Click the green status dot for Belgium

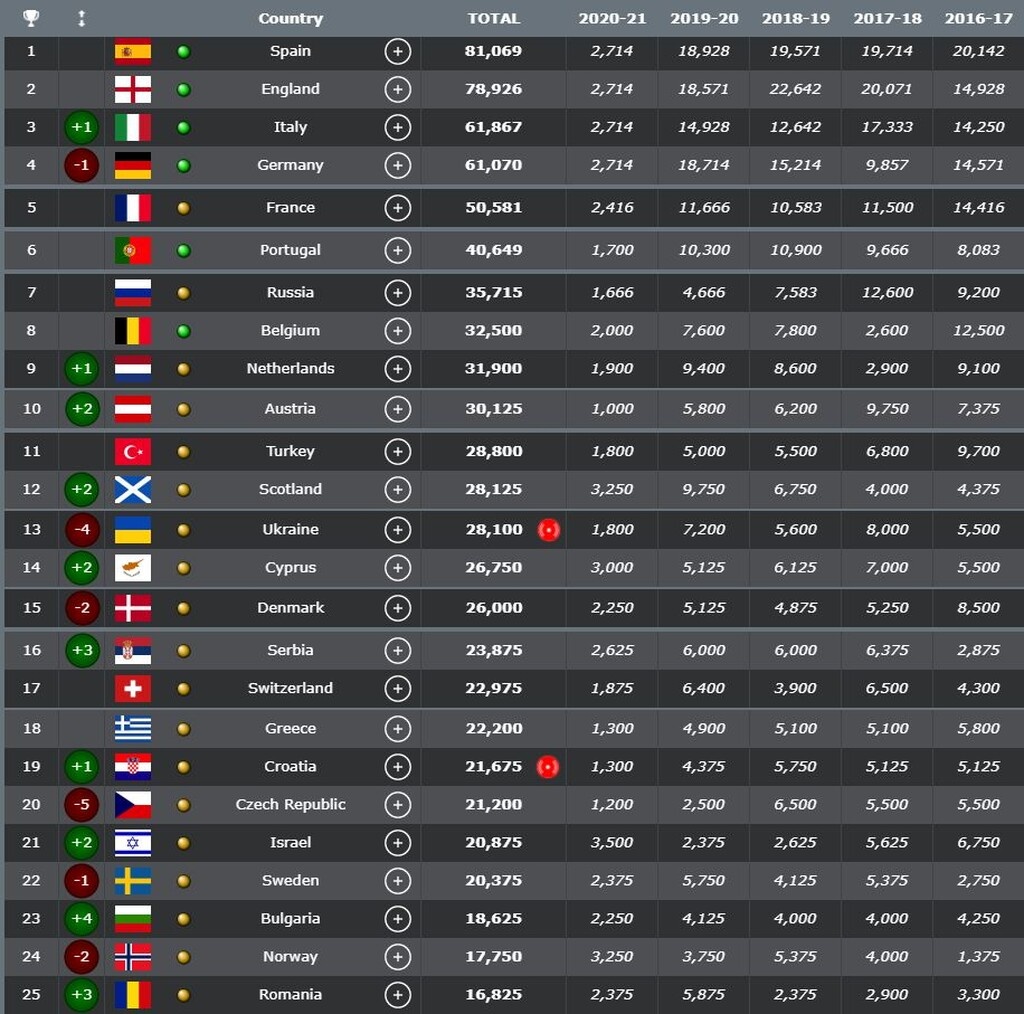183,330
